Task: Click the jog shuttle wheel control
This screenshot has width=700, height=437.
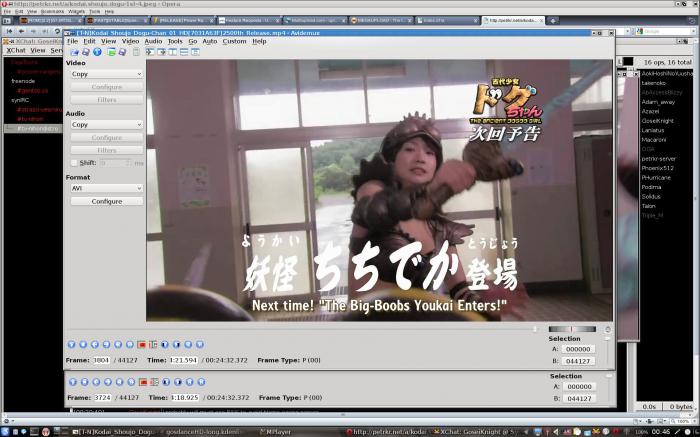Action: (572, 329)
